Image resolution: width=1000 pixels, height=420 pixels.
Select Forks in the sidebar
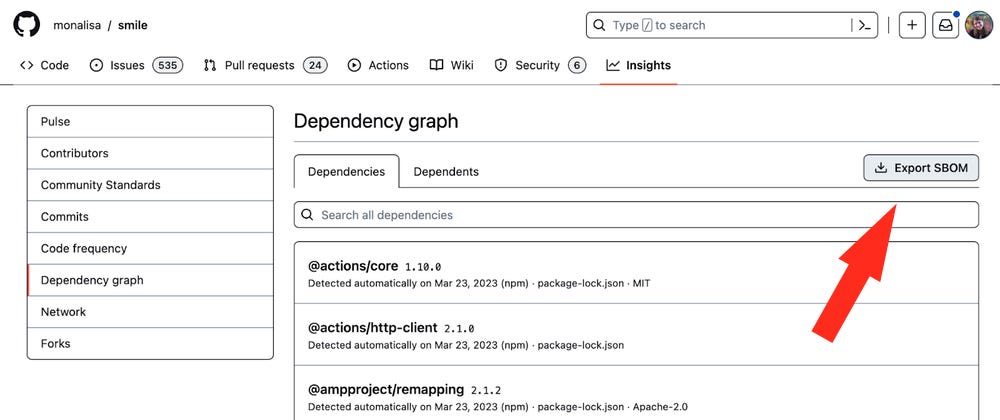click(150, 344)
